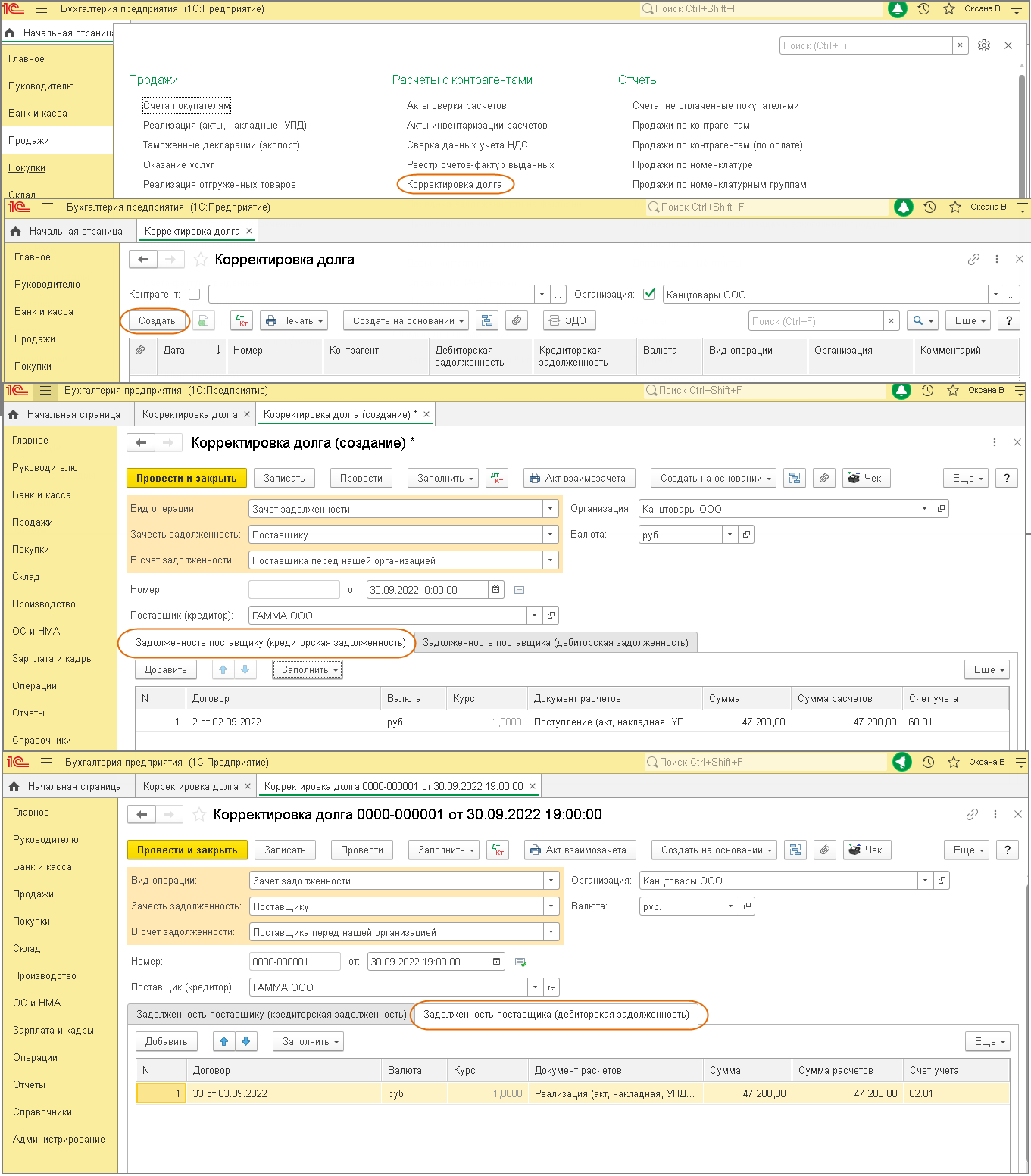Open the Печать dropdown in list window
This screenshot has width=1031, height=1176.
294,321
